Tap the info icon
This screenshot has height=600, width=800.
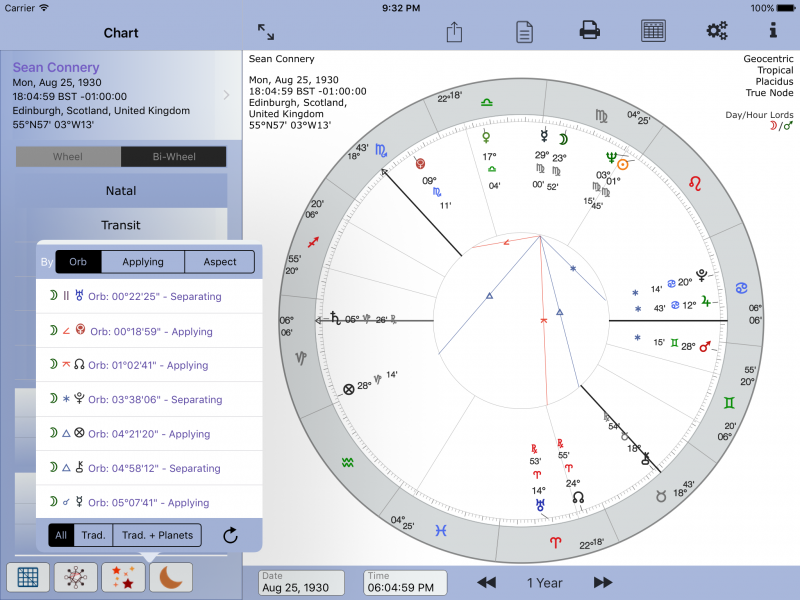772,31
